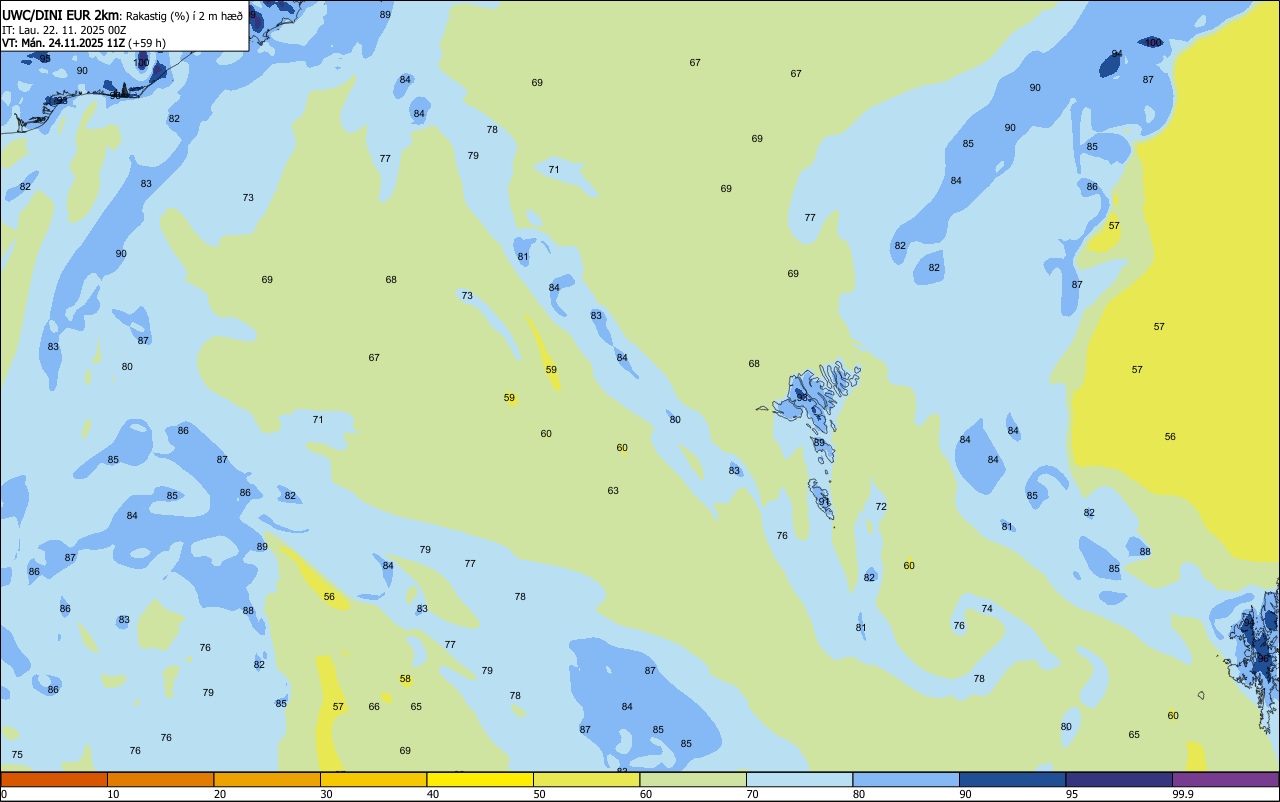The height and width of the screenshot is (802, 1280).
Task: Click the humidity value 75 on the map
Action: pos(17,754)
